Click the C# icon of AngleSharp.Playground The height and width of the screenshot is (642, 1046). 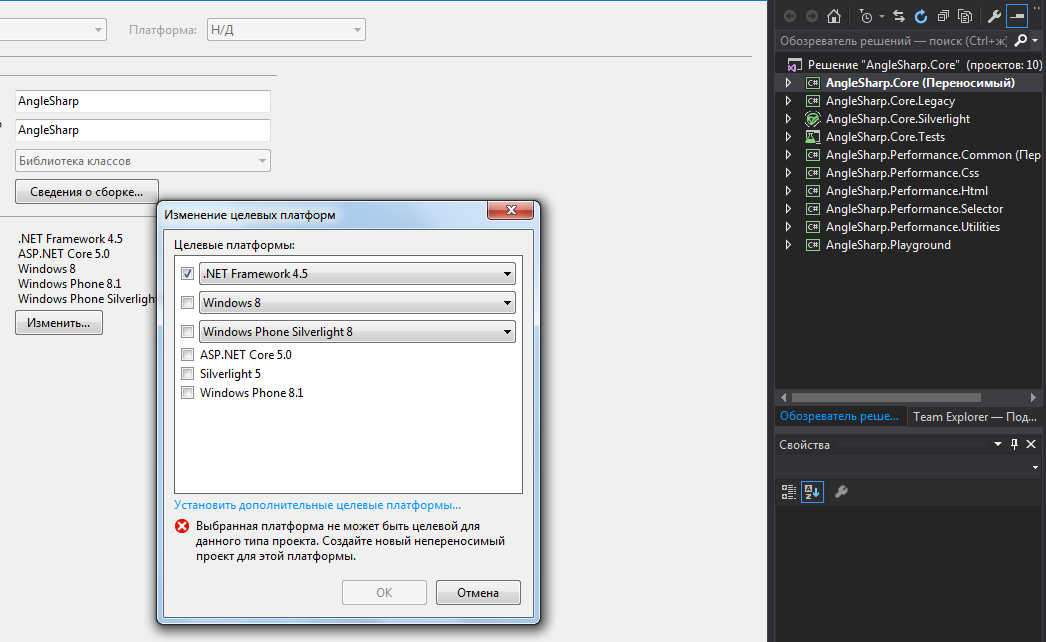[x=812, y=245]
